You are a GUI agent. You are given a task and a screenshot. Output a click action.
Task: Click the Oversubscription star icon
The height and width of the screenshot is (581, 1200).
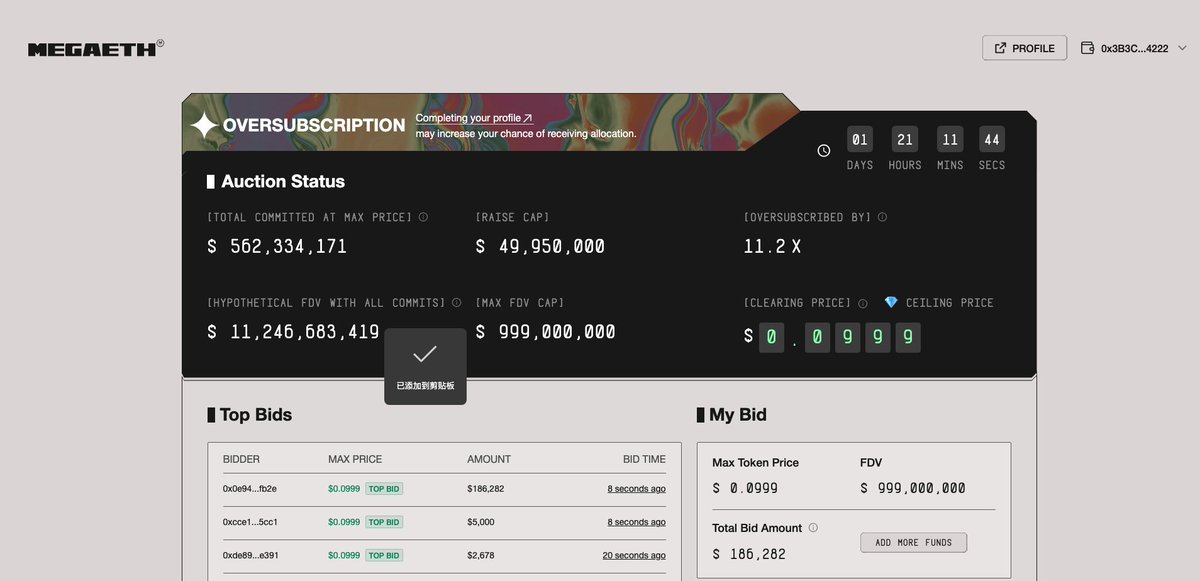point(204,125)
